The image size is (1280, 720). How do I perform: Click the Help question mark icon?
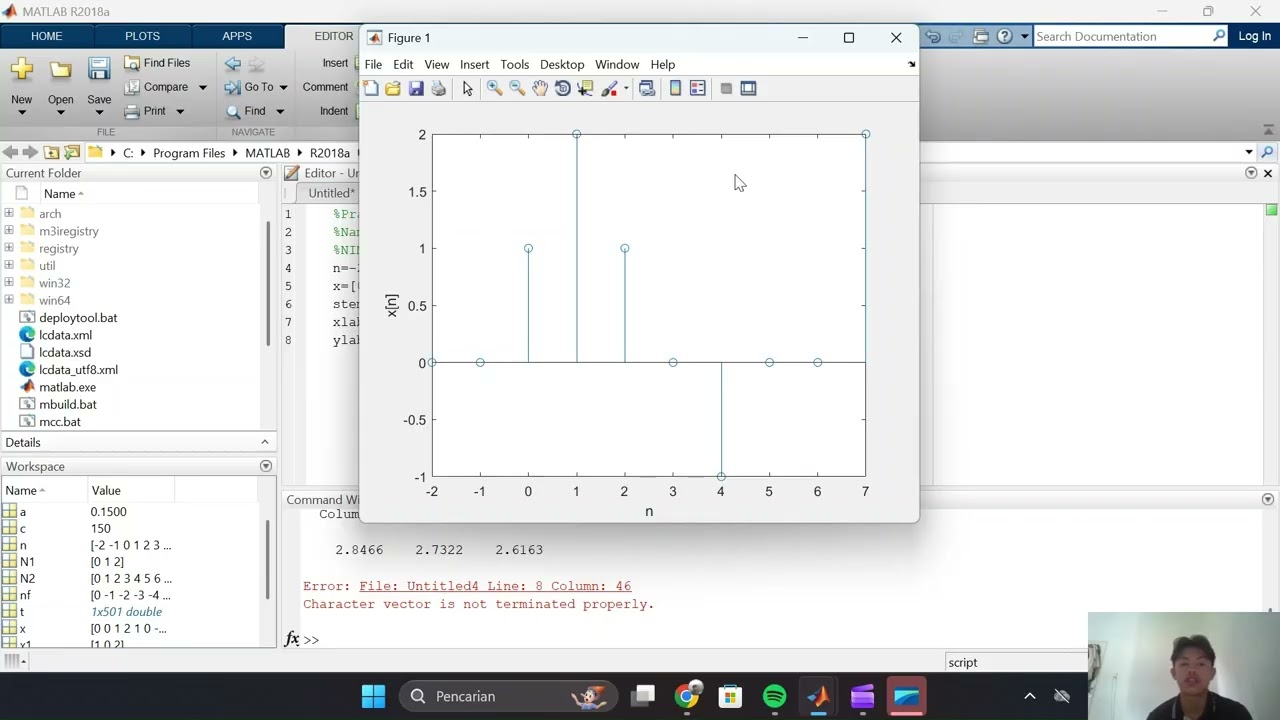point(1004,36)
